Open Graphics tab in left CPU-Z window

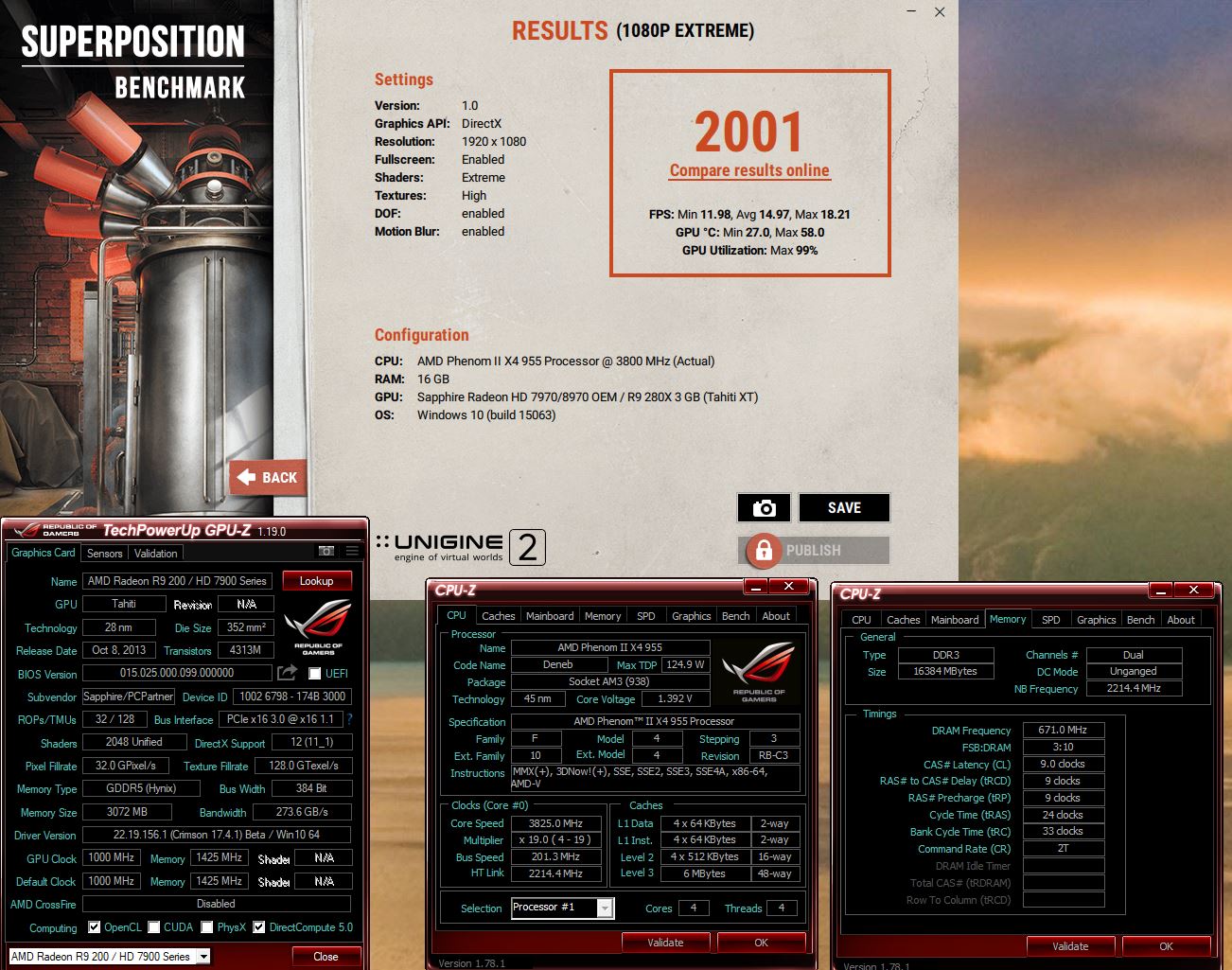point(691,616)
